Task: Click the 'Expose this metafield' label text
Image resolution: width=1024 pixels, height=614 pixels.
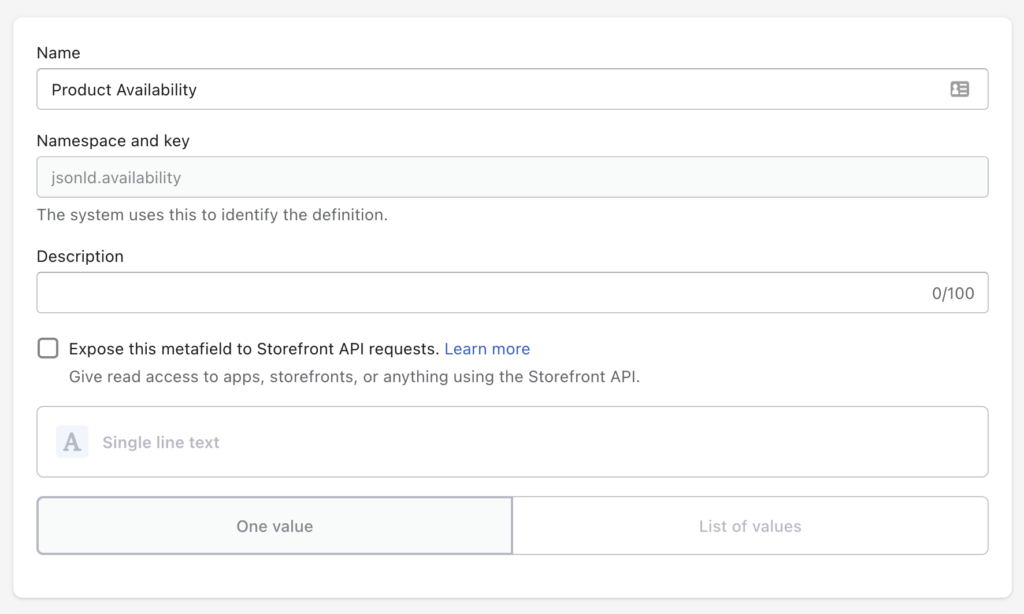Action: point(254,349)
